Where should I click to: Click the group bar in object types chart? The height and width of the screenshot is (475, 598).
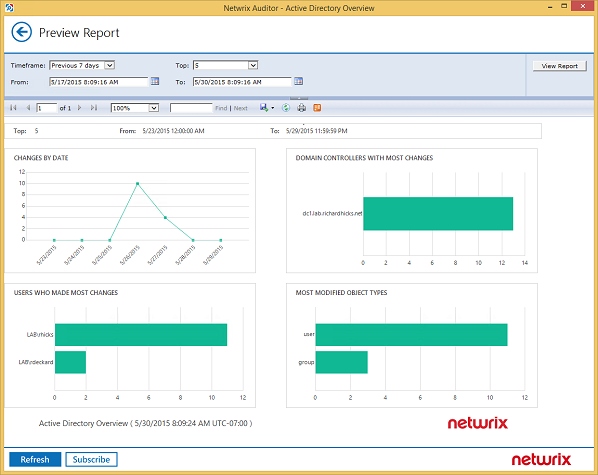pyautogui.click(x=341, y=362)
